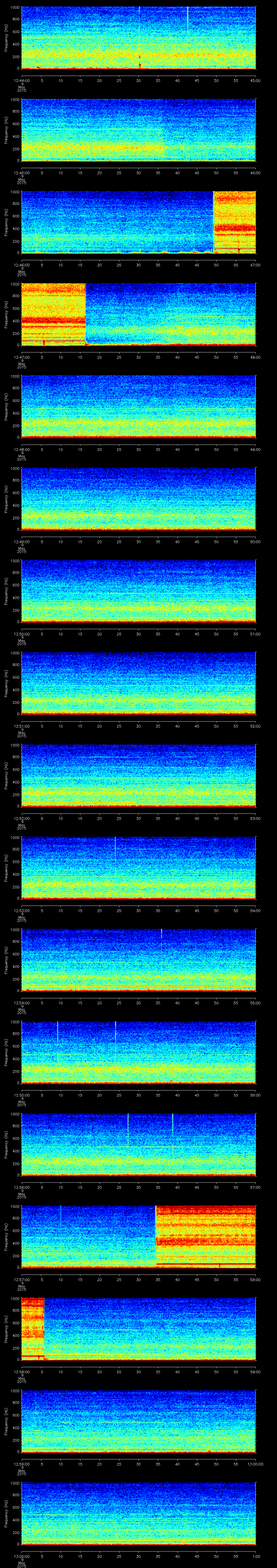The image size is (277, 1568).
Task: Select the spectrogram plot beginning at 12:59:00
Action: 138,1421
